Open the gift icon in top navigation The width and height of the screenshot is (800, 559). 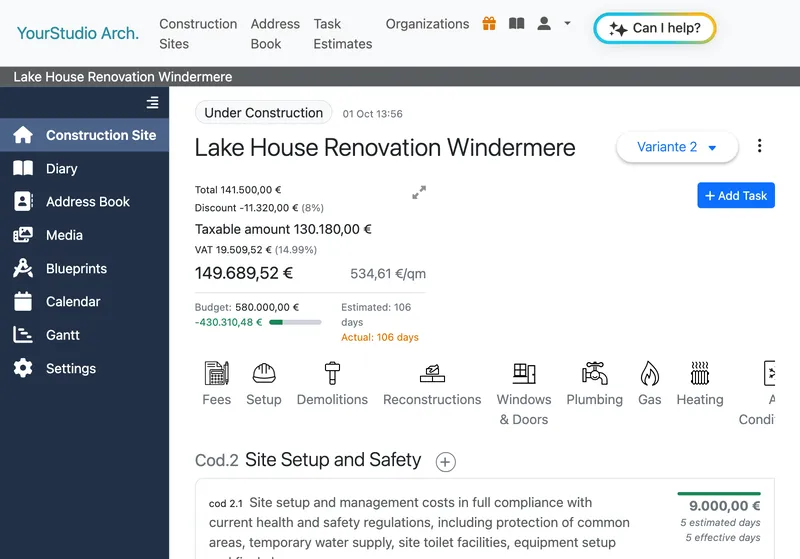(x=489, y=23)
